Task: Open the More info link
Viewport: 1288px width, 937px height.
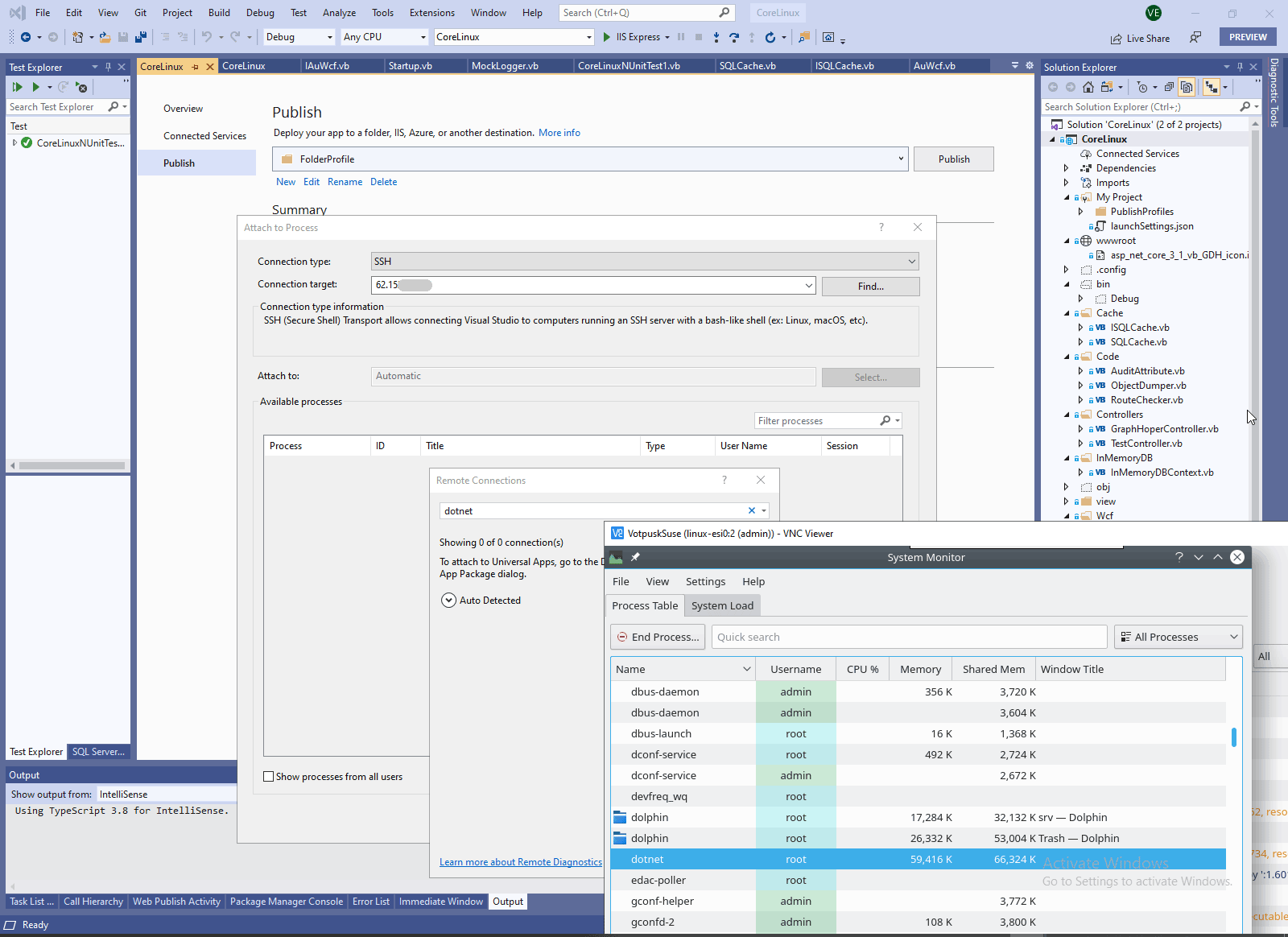Action: (559, 133)
